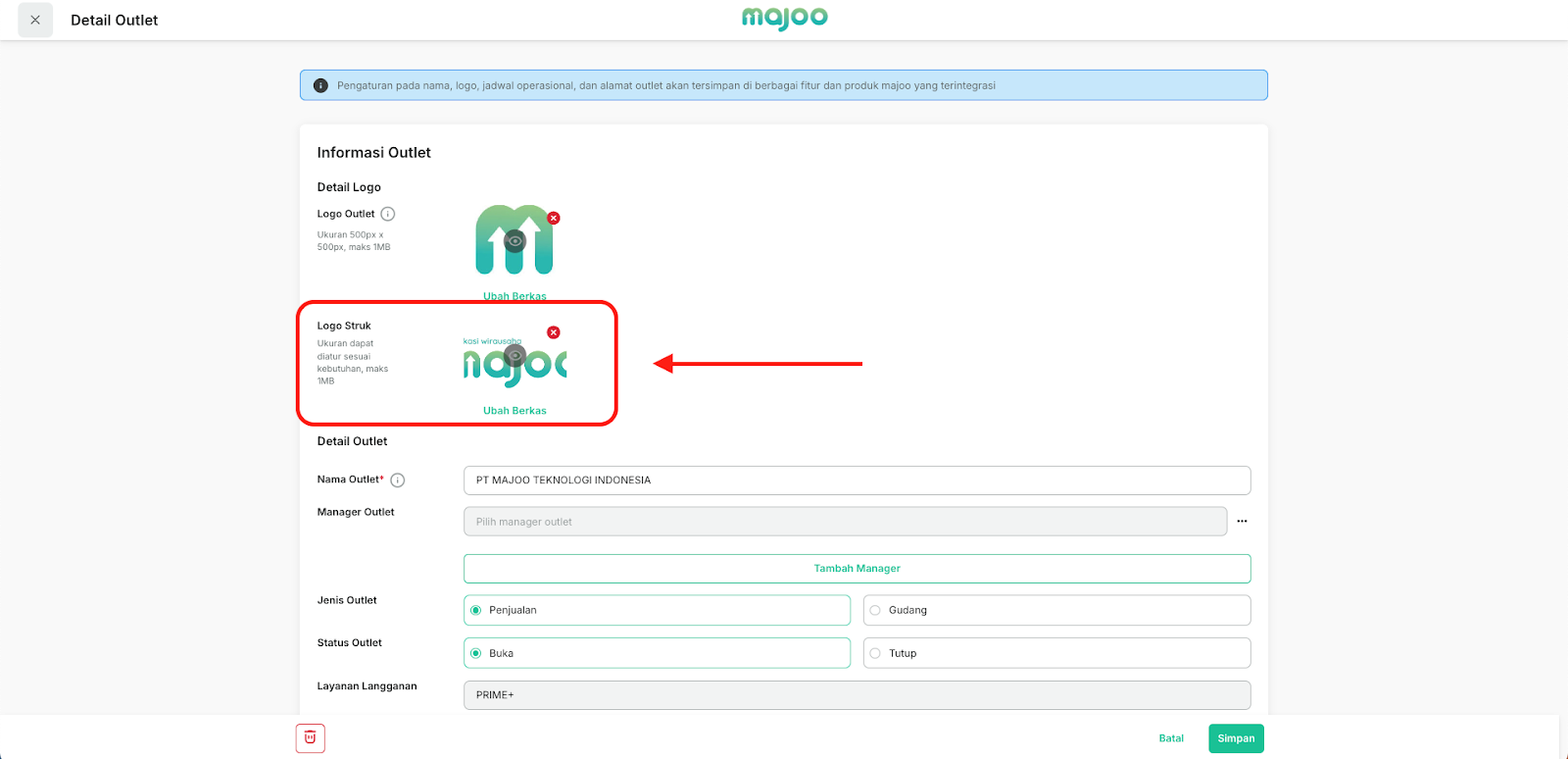Save changes with Simpan button
1568x759 pixels.
point(1236,738)
